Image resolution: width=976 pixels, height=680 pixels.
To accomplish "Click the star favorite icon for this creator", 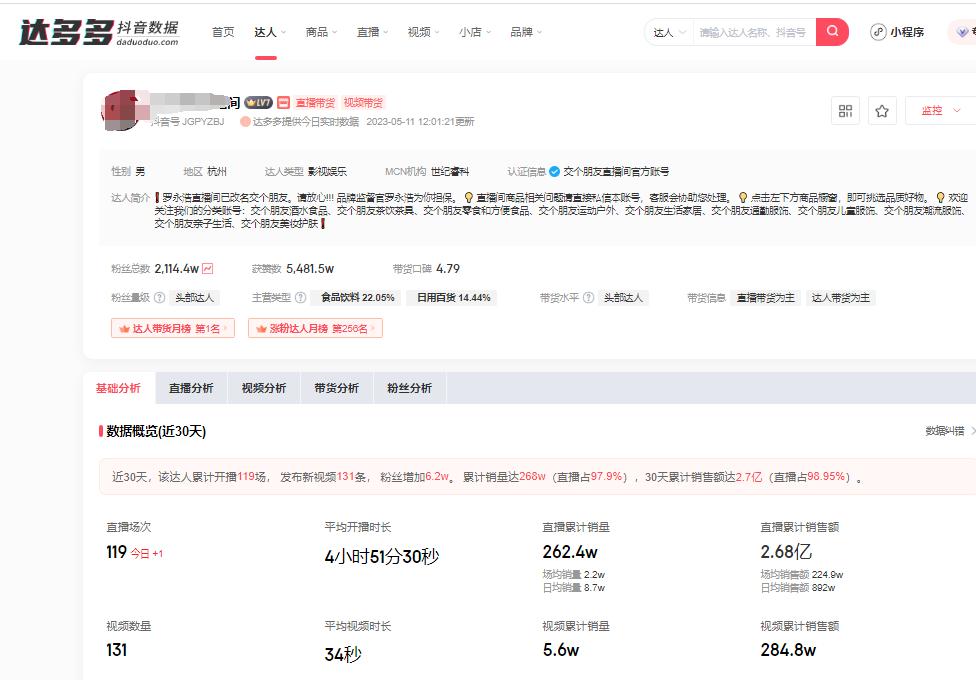I will pyautogui.click(x=881, y=111).
